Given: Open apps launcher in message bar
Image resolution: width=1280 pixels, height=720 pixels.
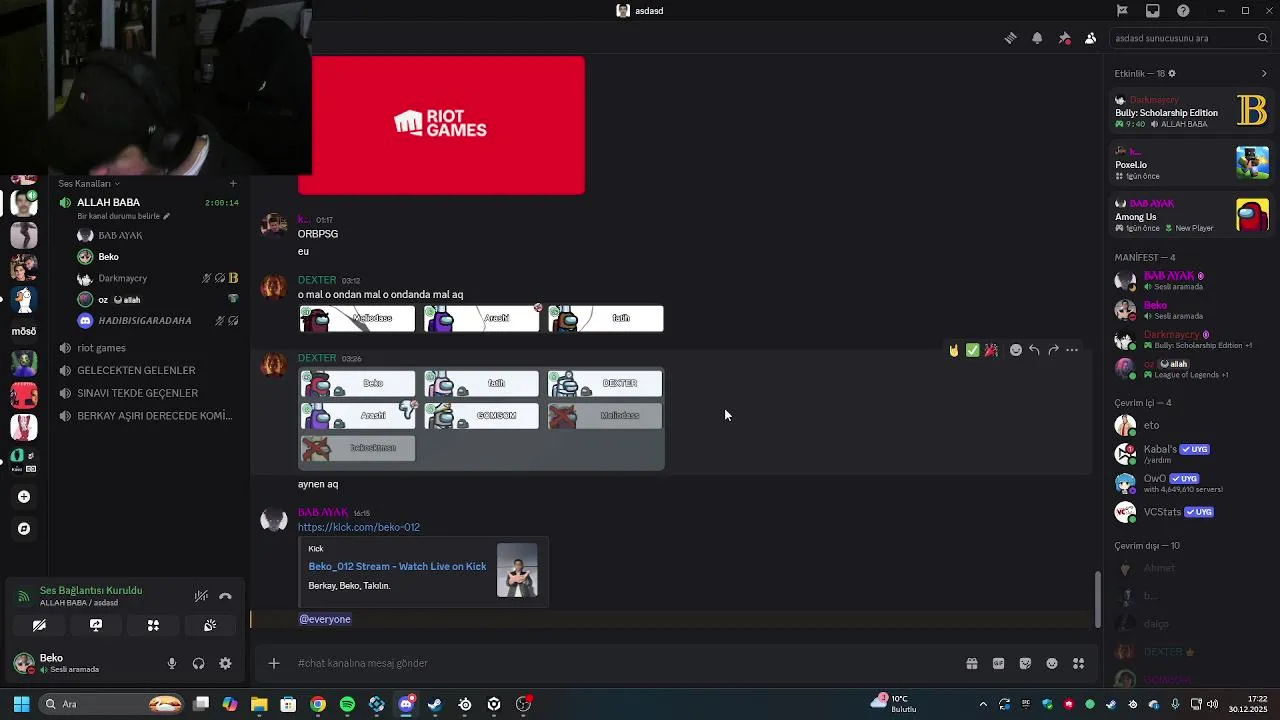Looking at the screenshot, I should click(1078, 663).
